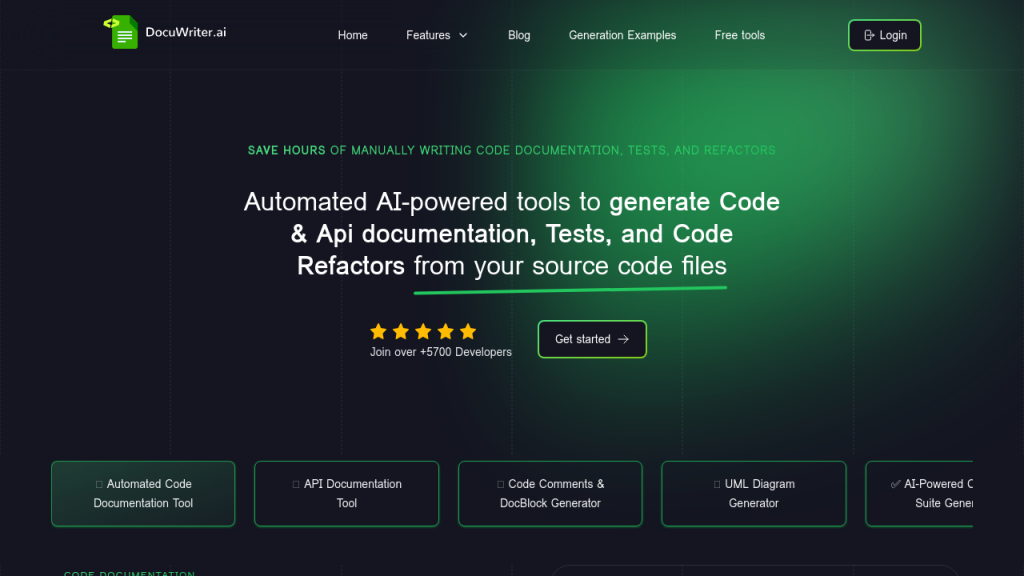This screenshot has height=576, width=1024.
Task: Click the DocuWriter.ai green document logo icon
Action: 121,33
